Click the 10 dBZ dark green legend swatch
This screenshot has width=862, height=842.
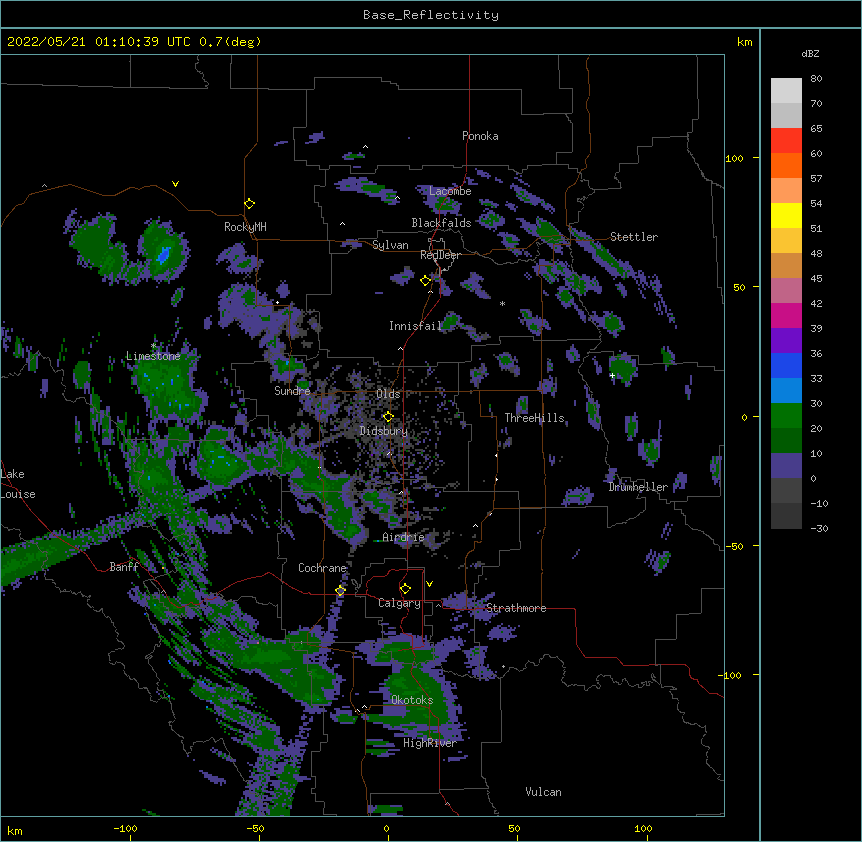[x=786, y=441]
